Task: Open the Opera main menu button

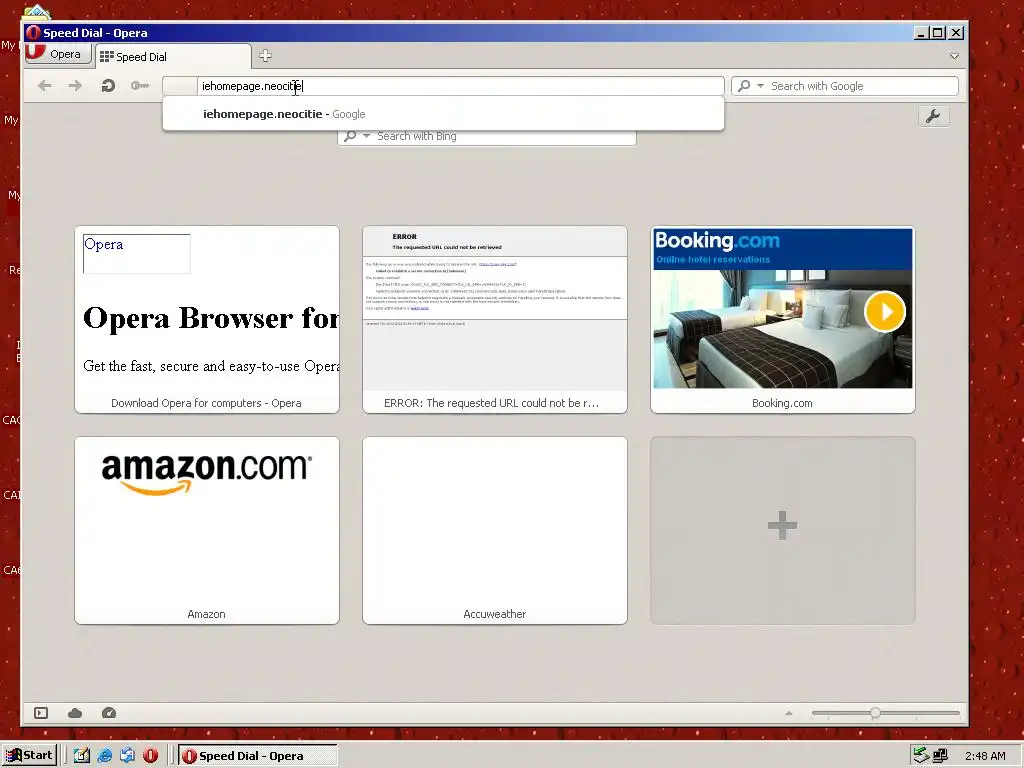Action: [57, 54]
